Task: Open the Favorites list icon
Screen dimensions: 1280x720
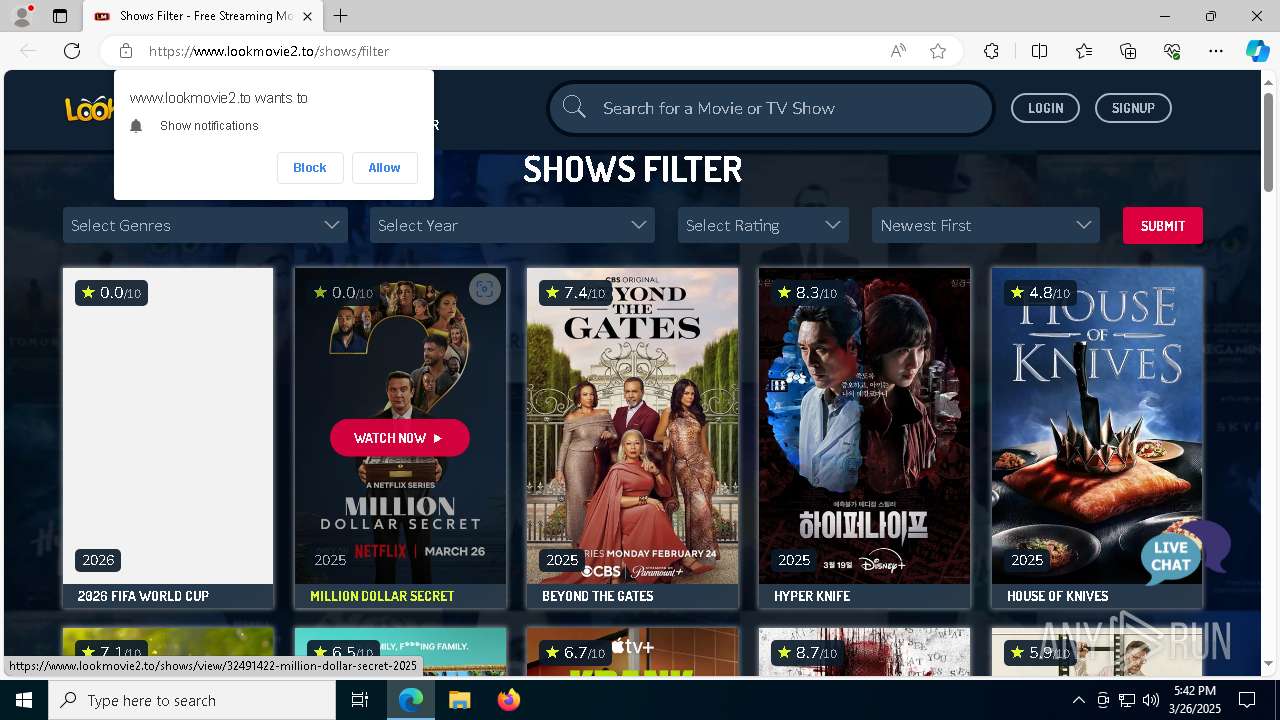Action: [1084, 51]
